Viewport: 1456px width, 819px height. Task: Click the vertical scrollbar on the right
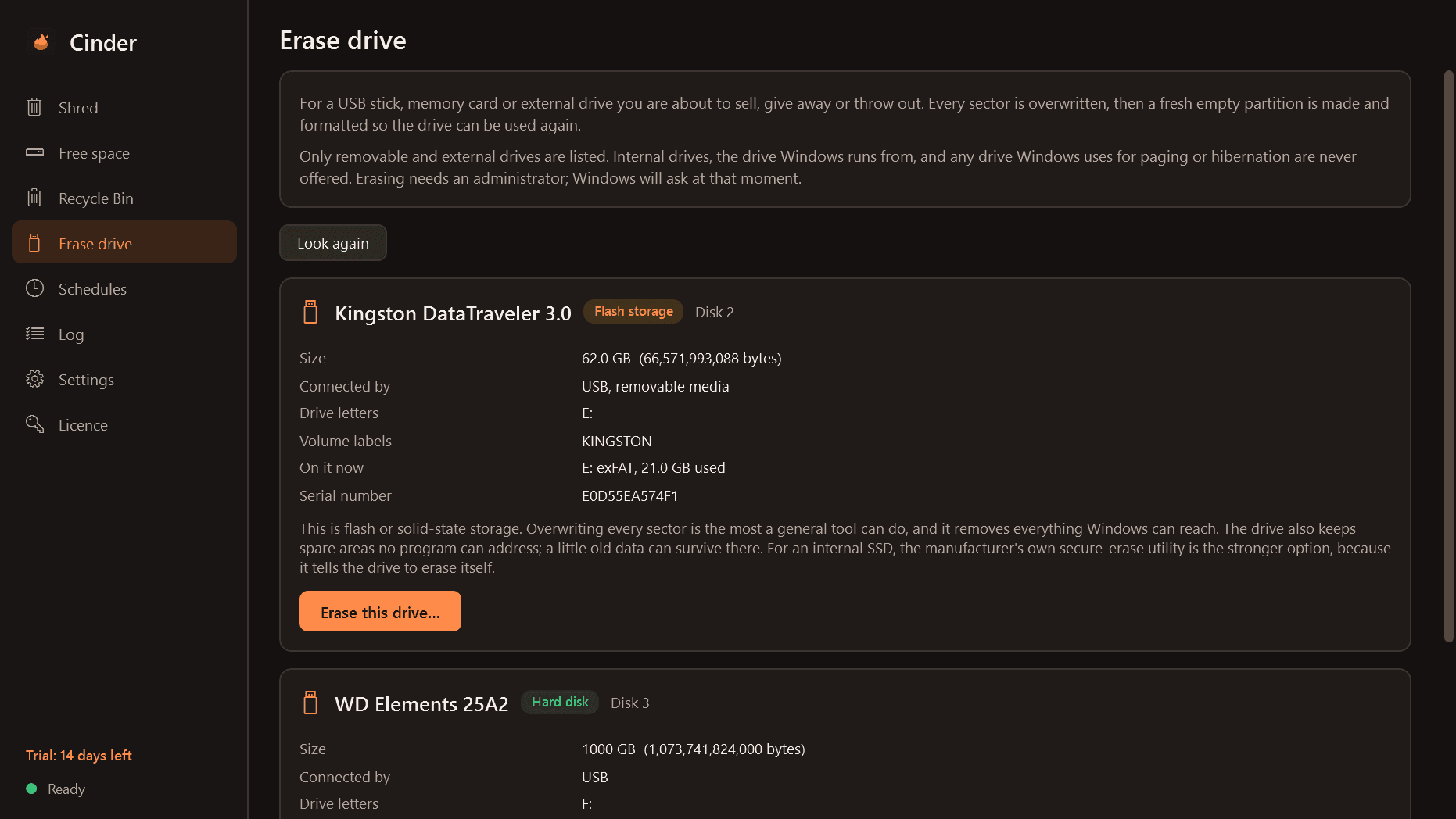(1448, 356)
